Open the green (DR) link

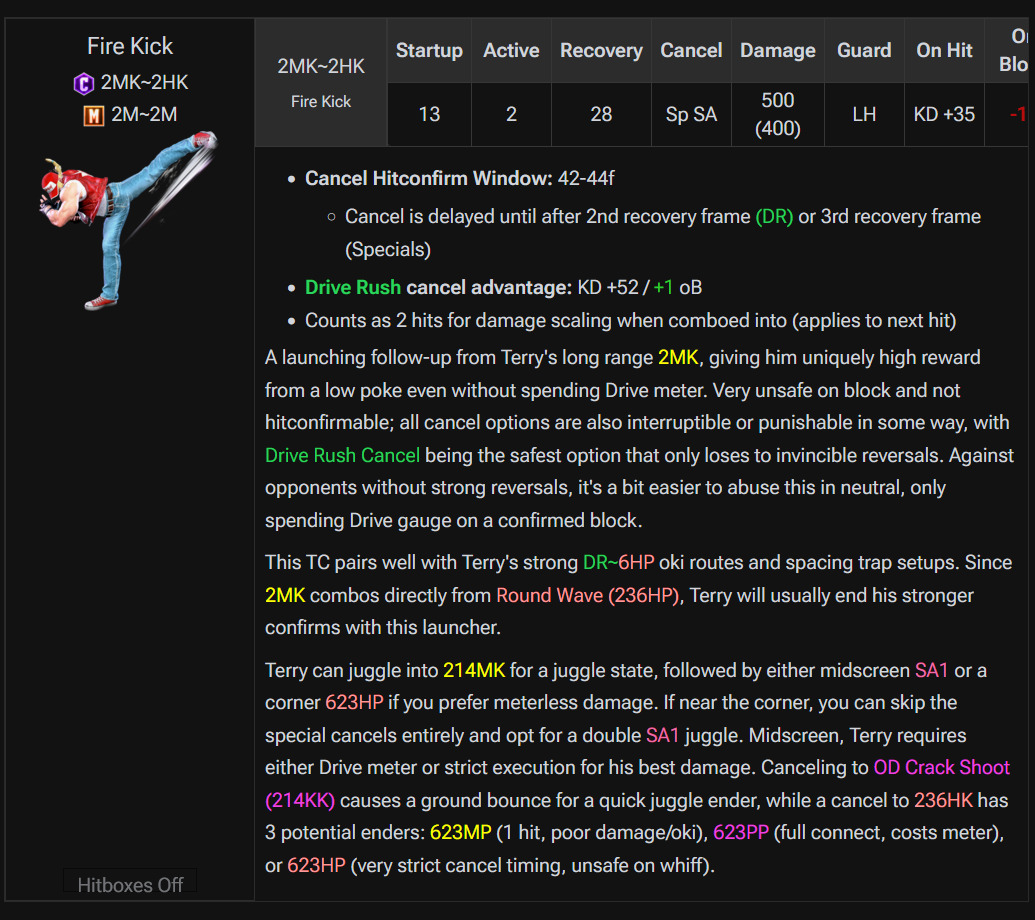(x=774, y=216)
